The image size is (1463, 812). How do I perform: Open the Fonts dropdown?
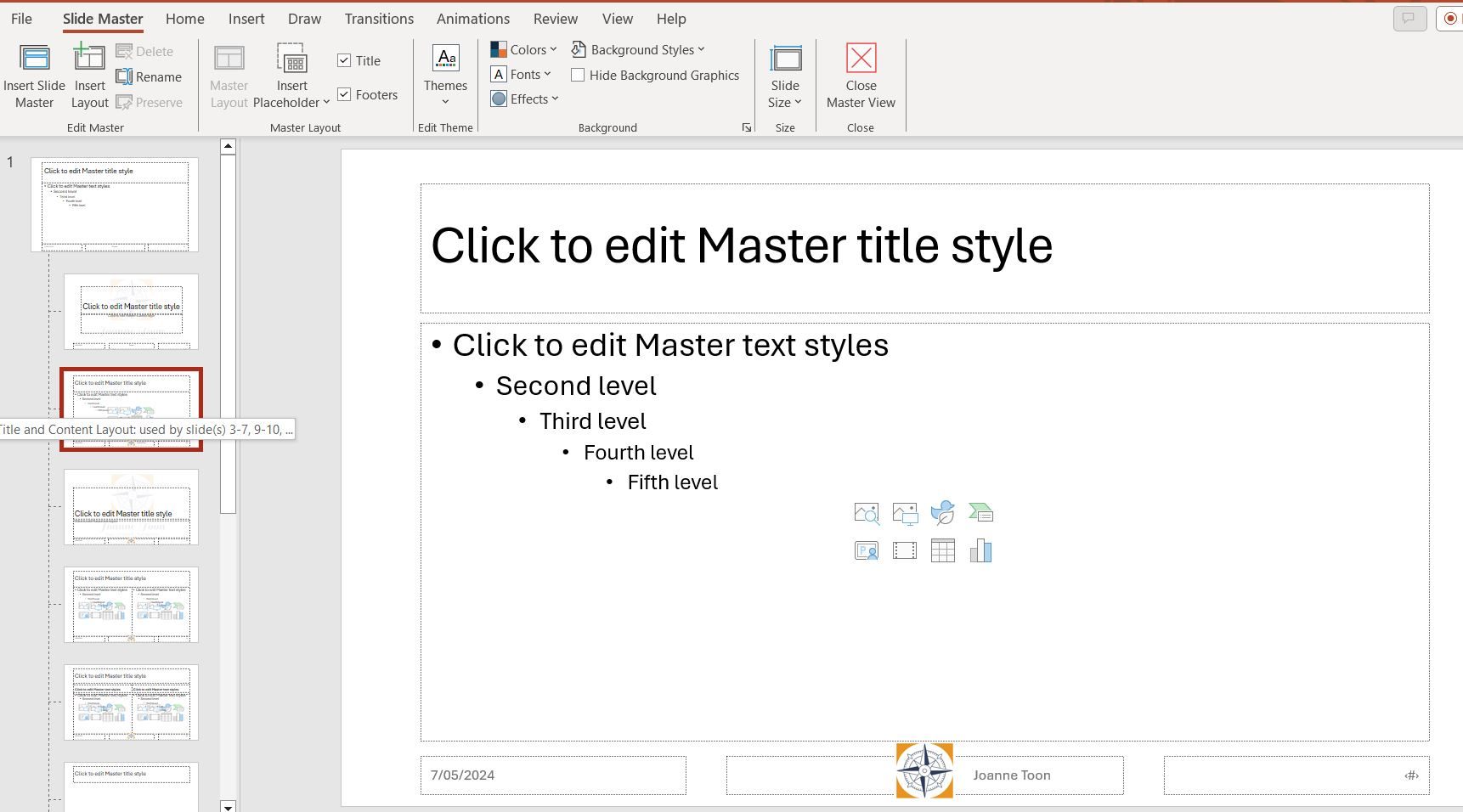coord(522,74)
